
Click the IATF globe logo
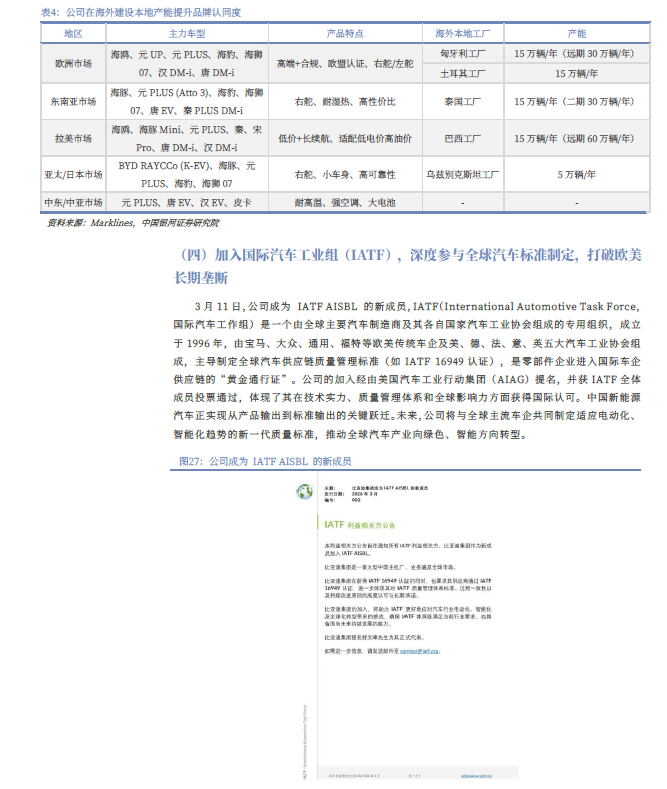coord(304,492)
